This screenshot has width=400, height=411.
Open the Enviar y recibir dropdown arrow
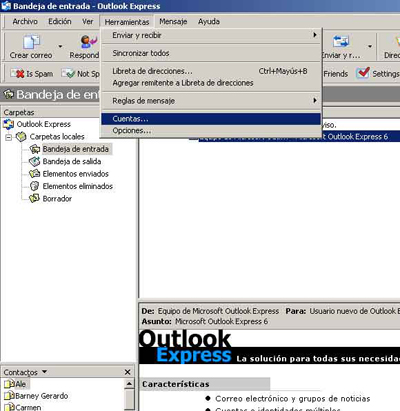click(370, 46)
